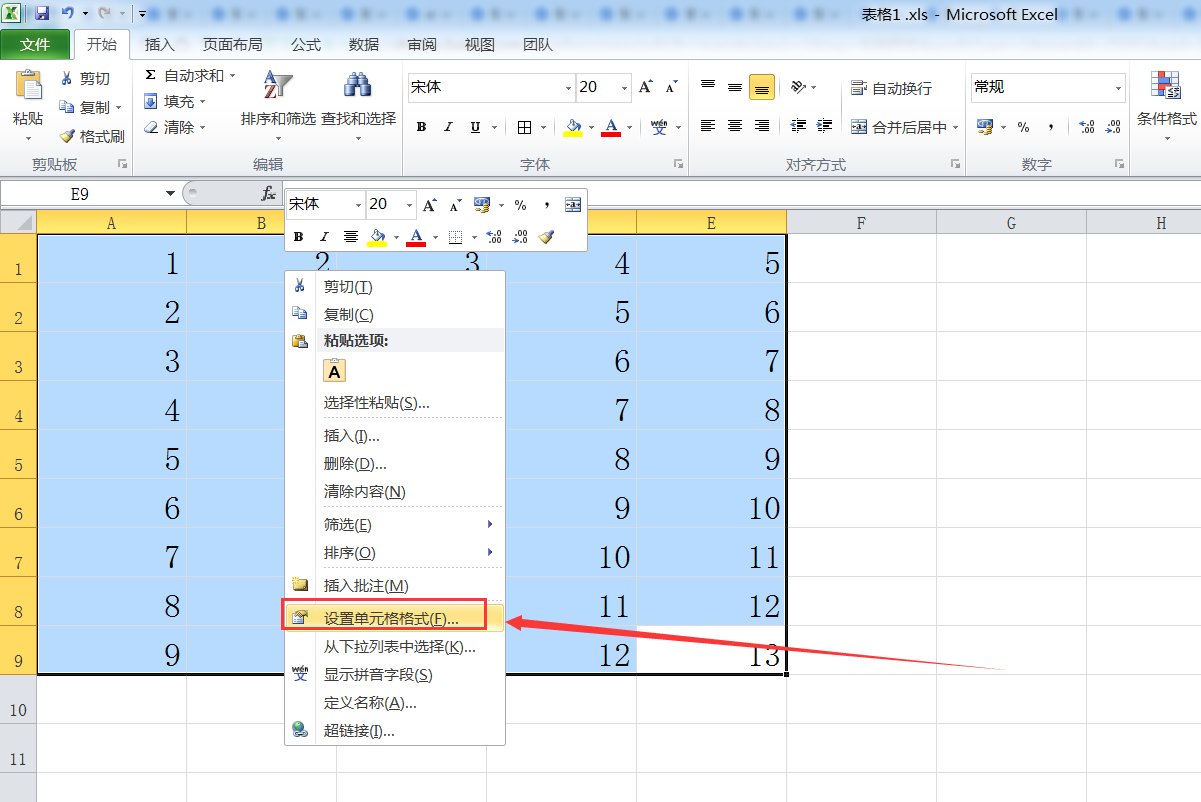The image size is (1201, 802).
Task: Open the Fill Color dropdown arrow
Action: click(x=591, y=127)
